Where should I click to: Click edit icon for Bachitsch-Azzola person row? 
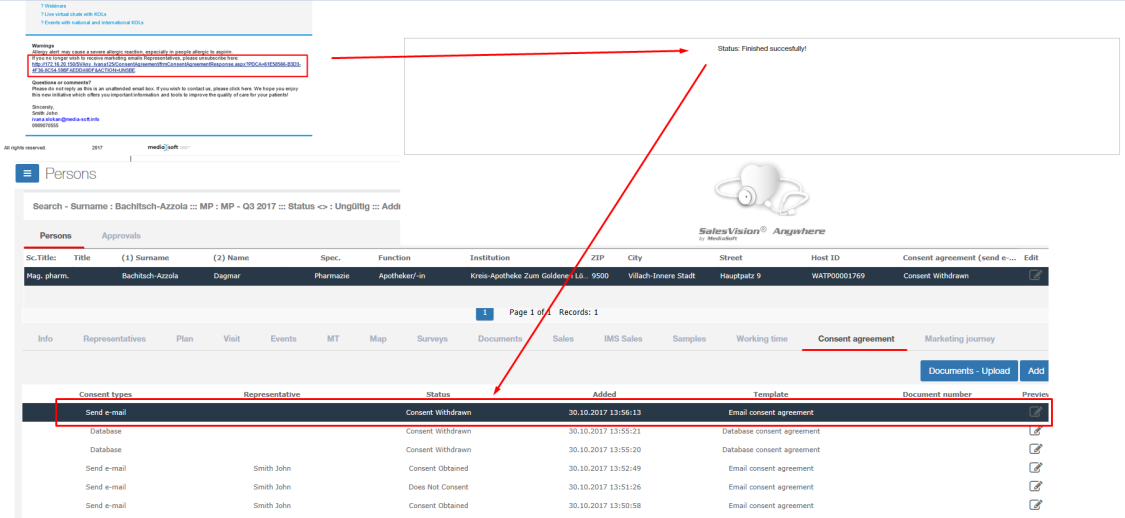[x=1035, y=275]
